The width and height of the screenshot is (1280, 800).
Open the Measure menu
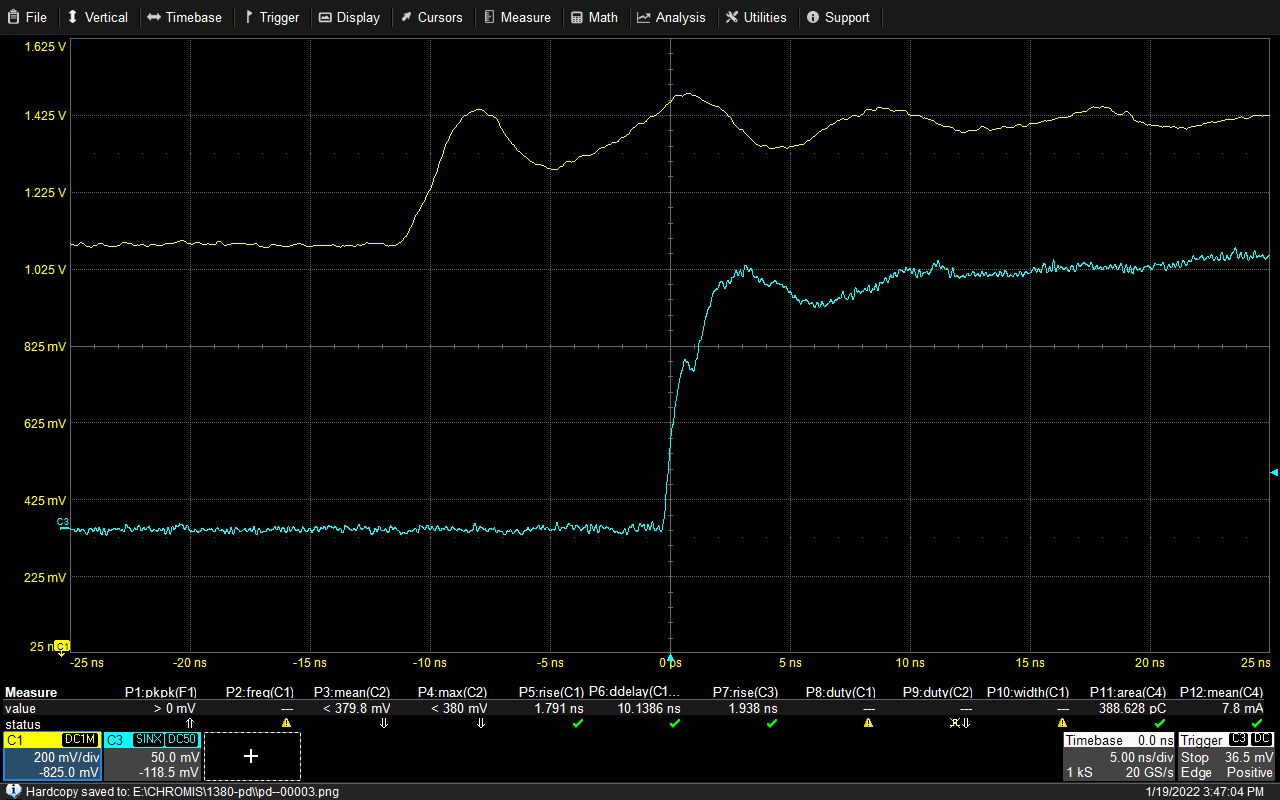tap(517, 17)
